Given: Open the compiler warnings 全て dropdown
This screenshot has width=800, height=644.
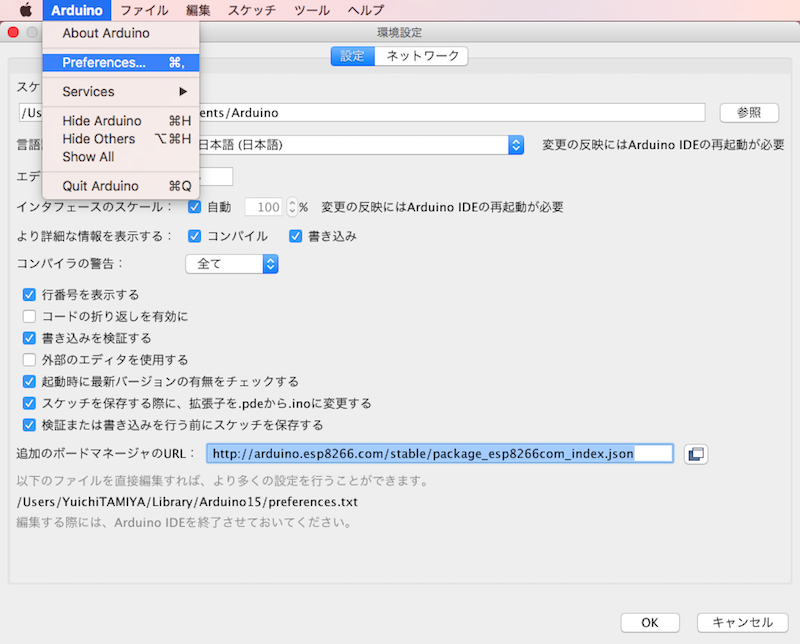Looking at the screenshot, I should point(232,264).
